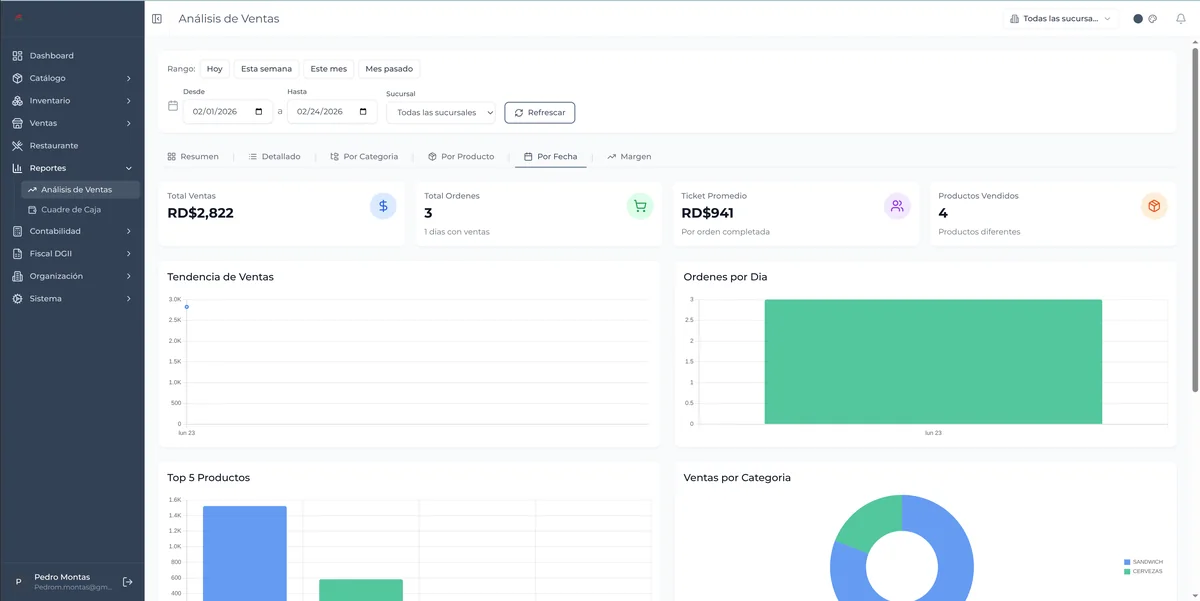Viewport: 1200px width, 601px height.
Task: Open the Sucursal filter dropdown
Action: coord(441,113)
